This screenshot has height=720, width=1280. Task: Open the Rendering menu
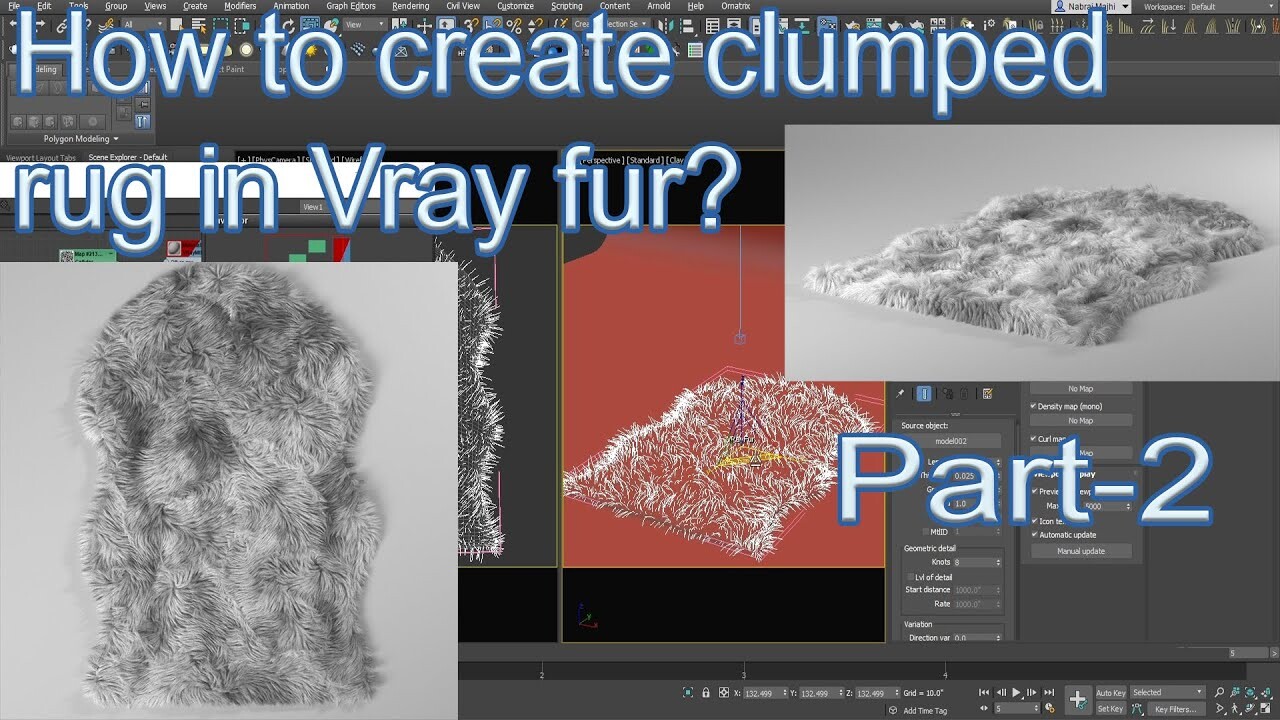pos(409,6)
